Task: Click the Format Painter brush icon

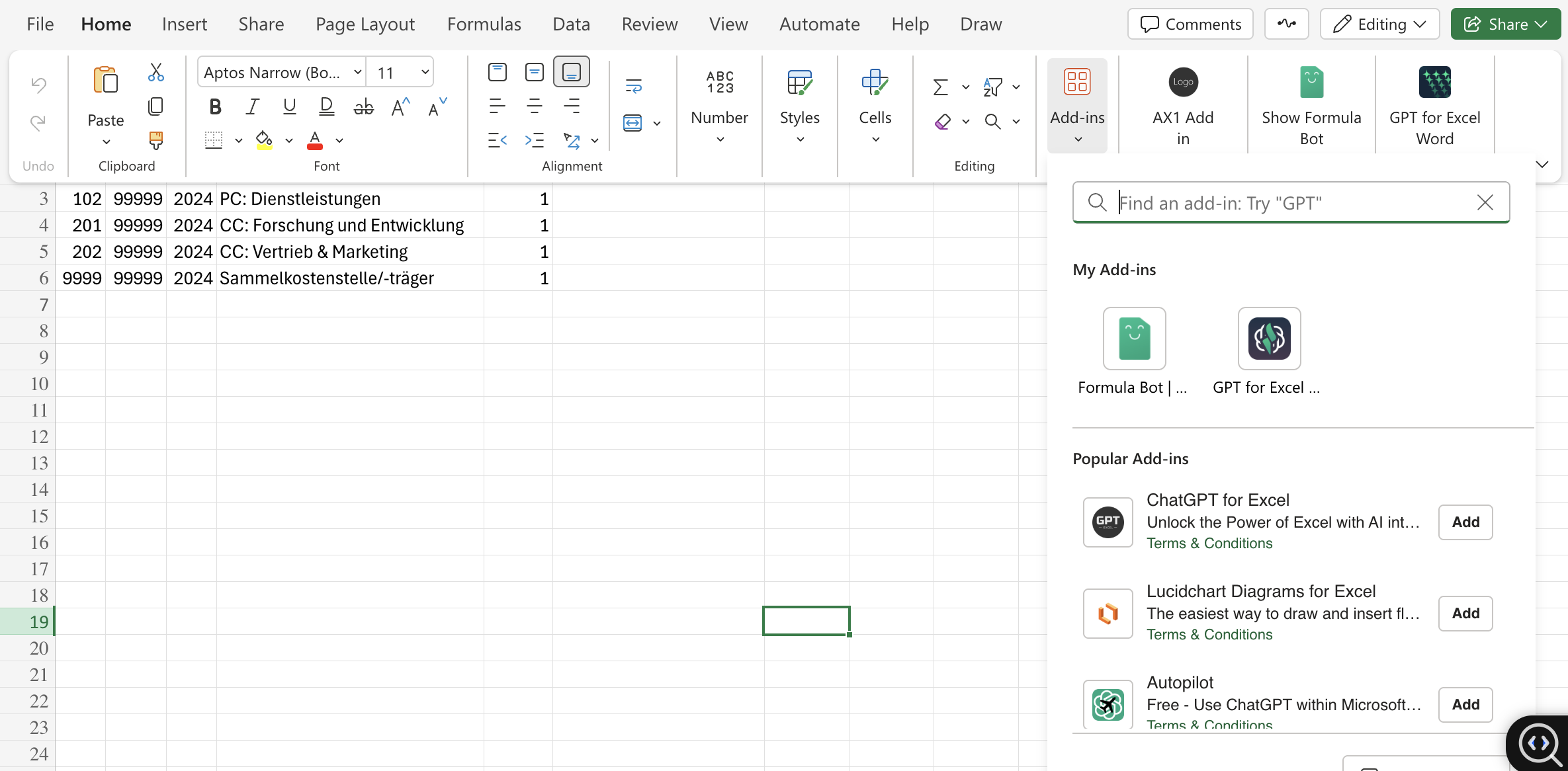Action: [x=156, y=140]
